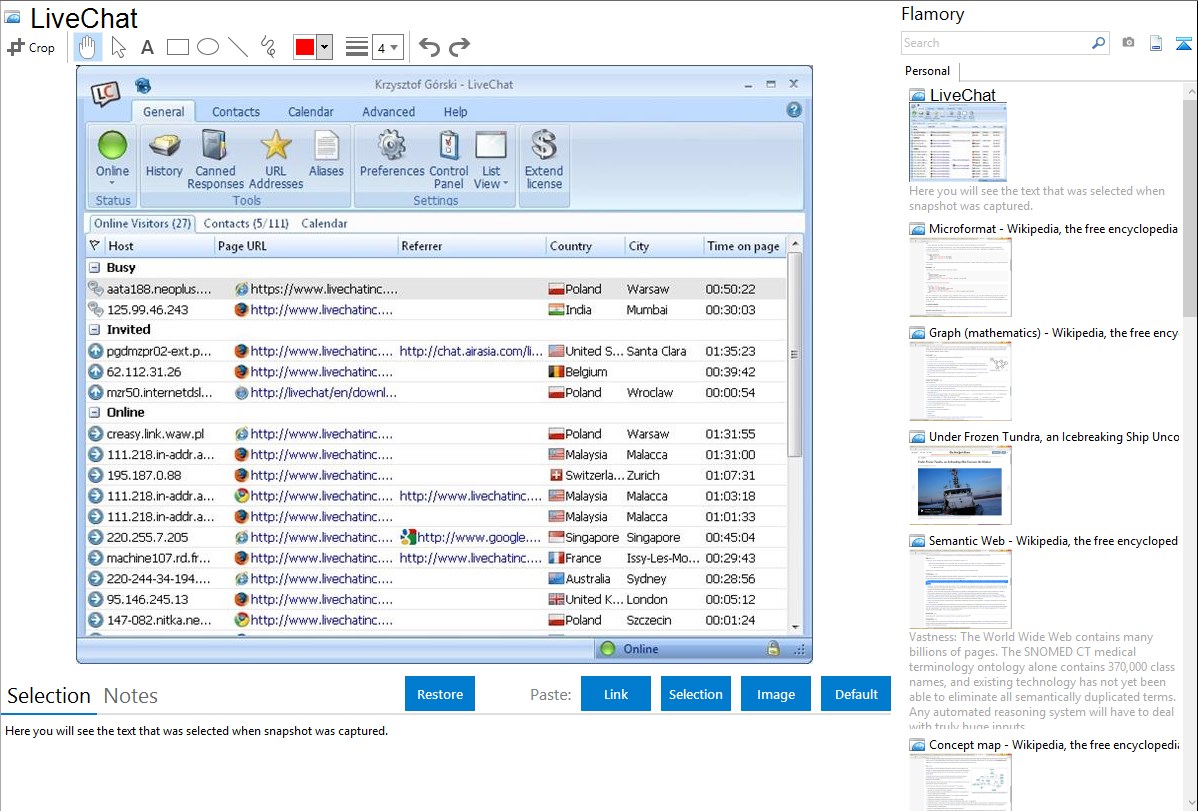This screenshot has width=1198, height=811.
Task: Switch to the Contacts ribbon tab
Action: 235,112
